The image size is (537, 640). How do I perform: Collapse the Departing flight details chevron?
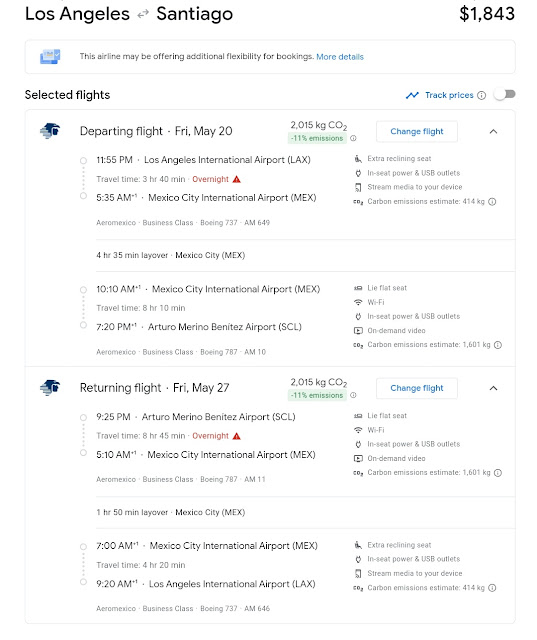click(493, 131)
